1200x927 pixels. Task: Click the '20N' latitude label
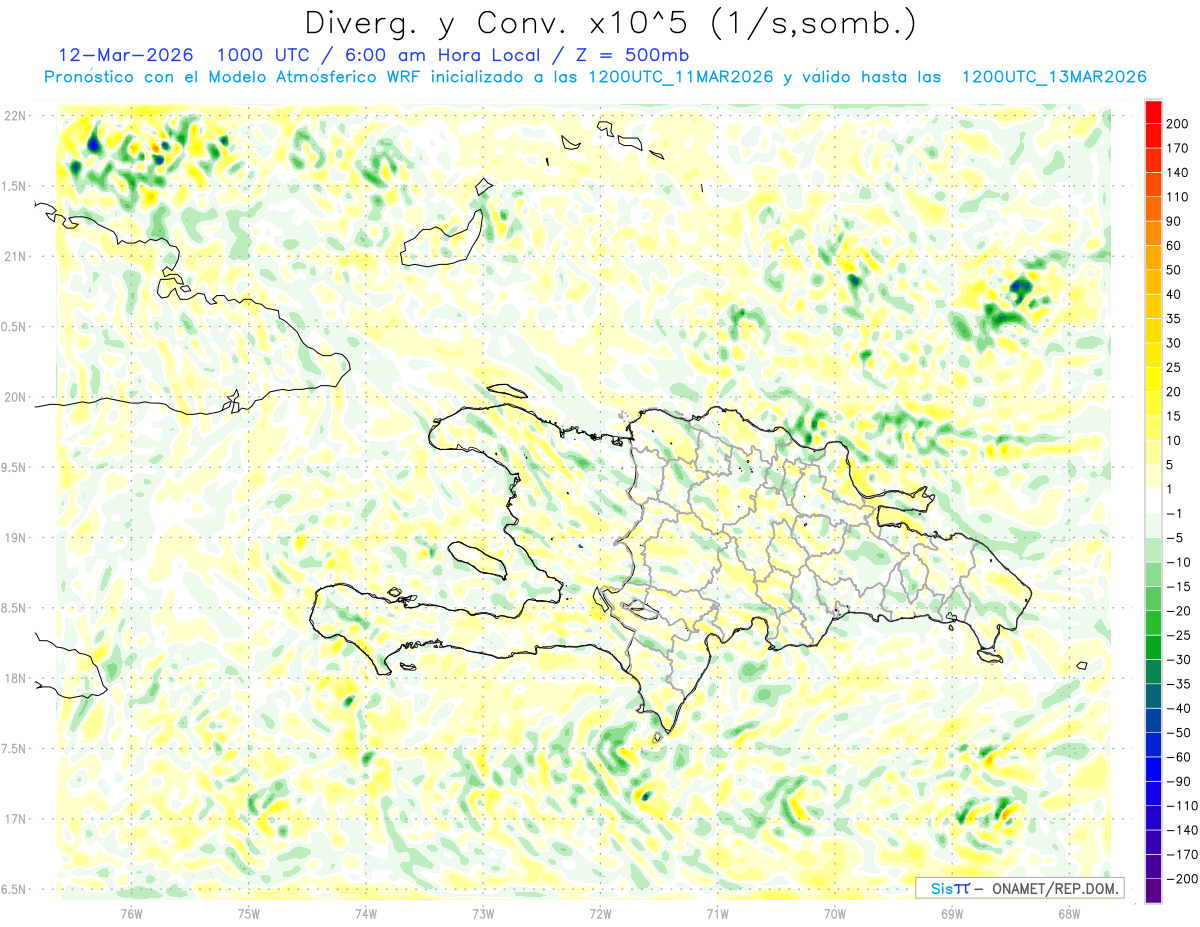[x=15, y=397]
